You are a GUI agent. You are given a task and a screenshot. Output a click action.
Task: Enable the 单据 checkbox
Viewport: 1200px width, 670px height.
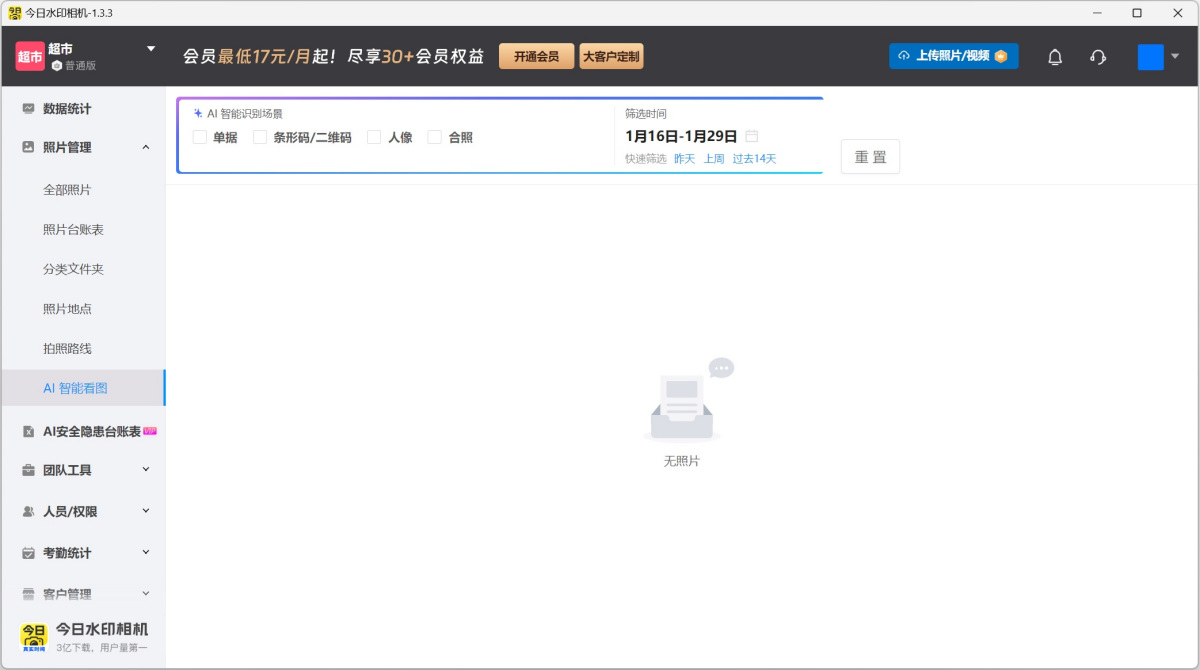200,137
